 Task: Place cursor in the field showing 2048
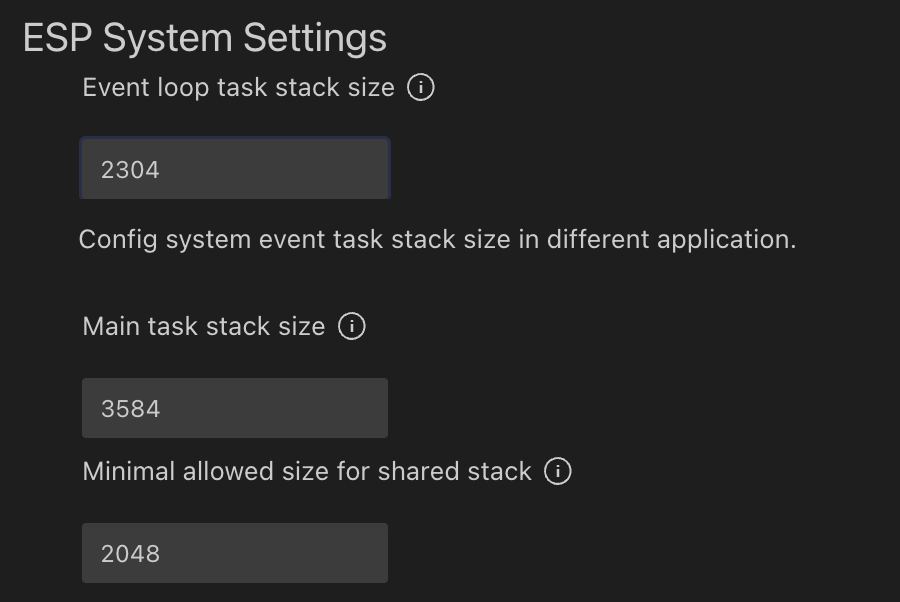coord(235,553)
